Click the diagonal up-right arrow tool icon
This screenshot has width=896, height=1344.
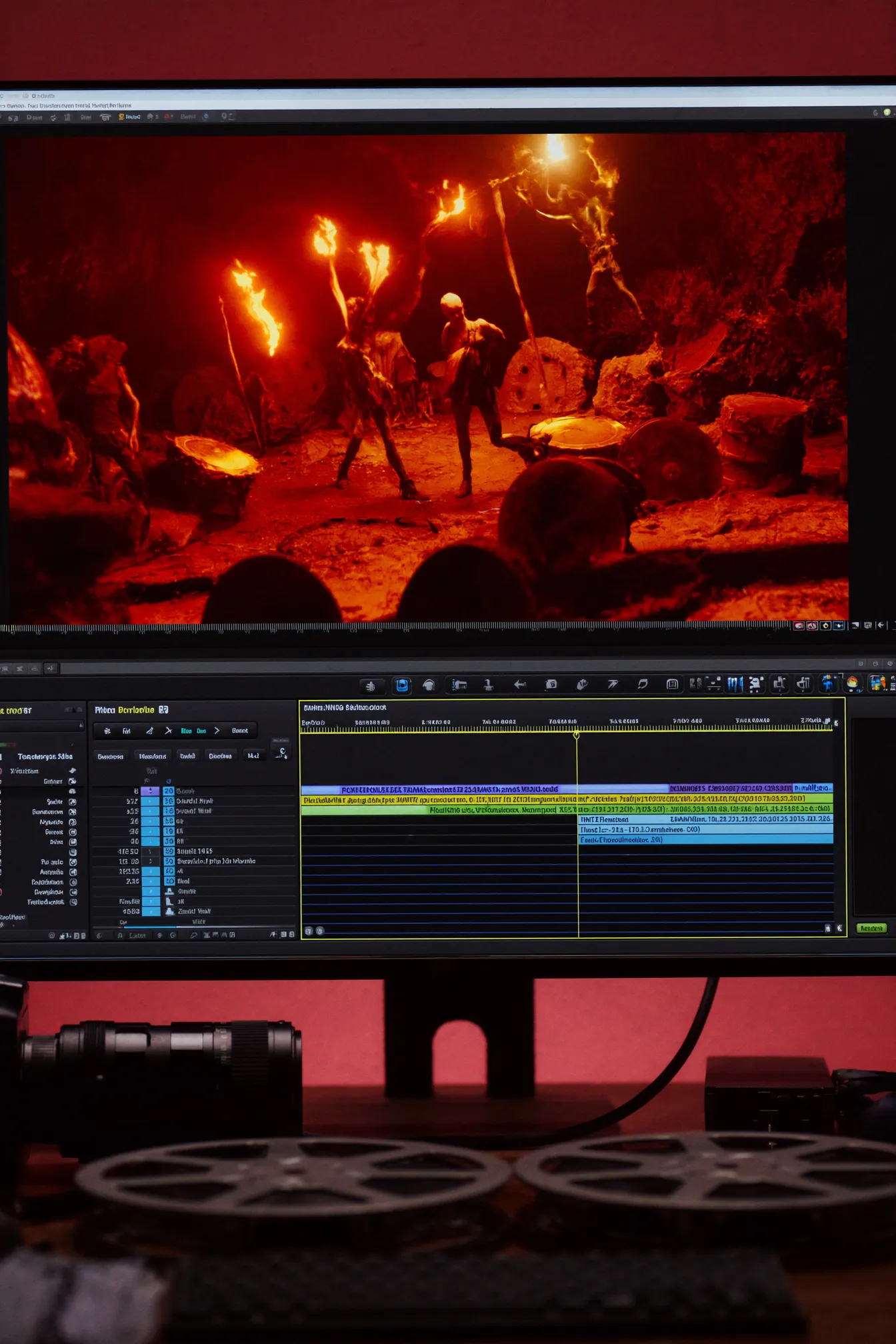pos(613,684)
